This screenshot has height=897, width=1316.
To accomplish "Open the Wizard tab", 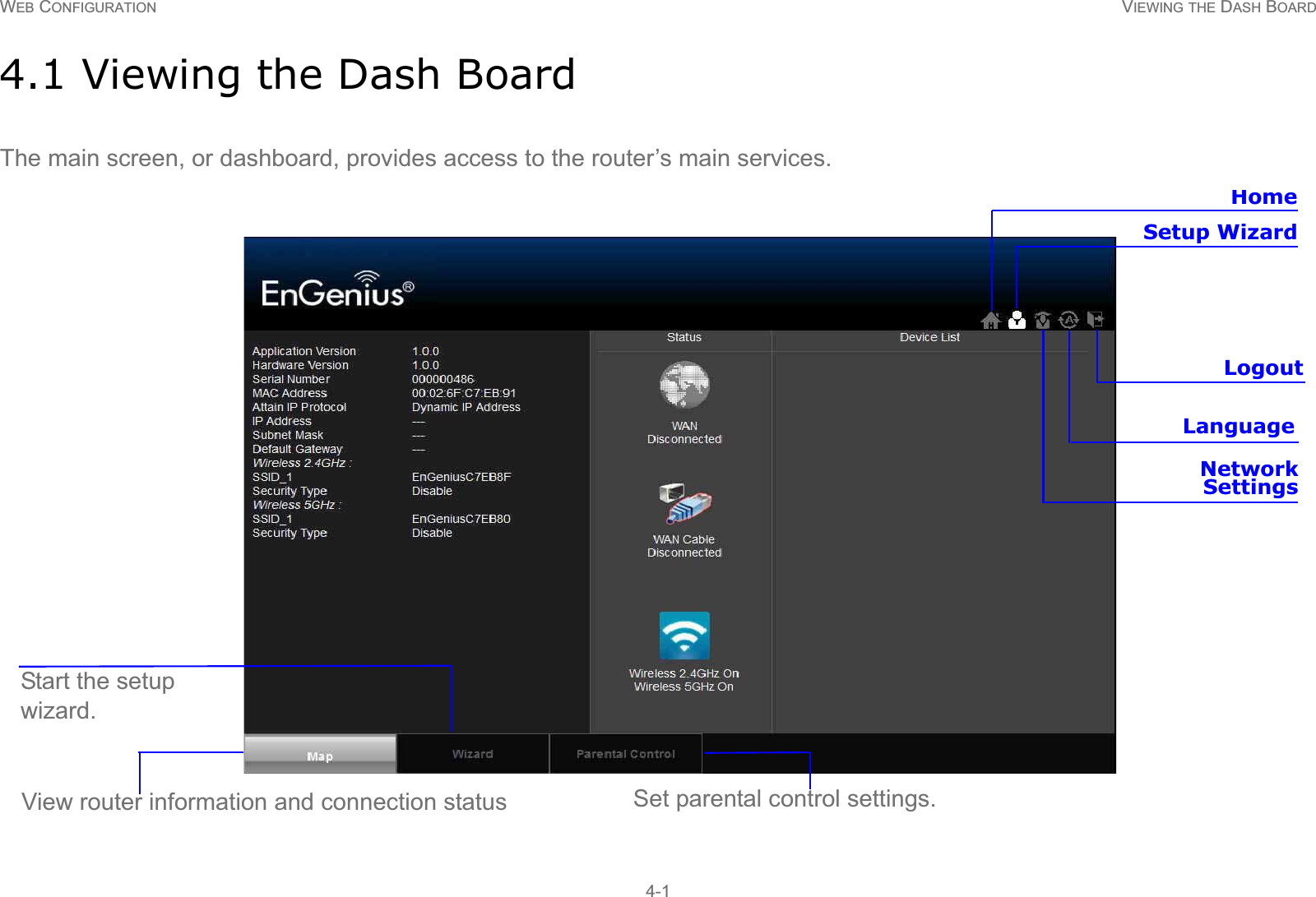I will [x=473, y=754].
